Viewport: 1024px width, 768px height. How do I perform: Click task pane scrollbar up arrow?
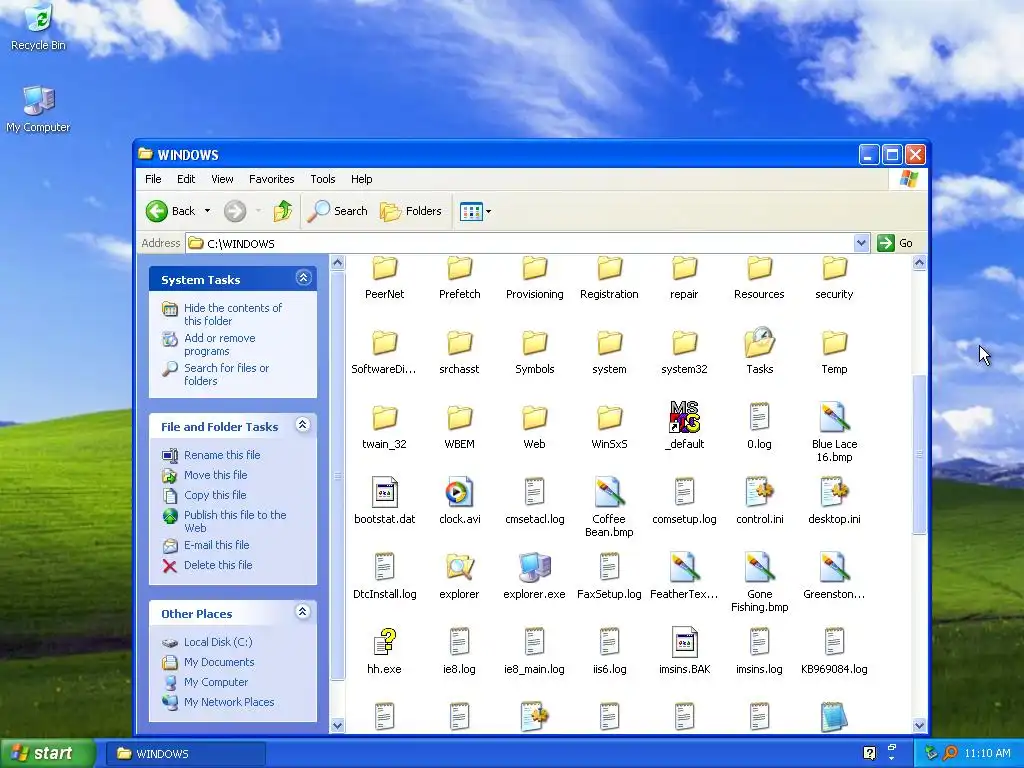click(x=338, y=263)
